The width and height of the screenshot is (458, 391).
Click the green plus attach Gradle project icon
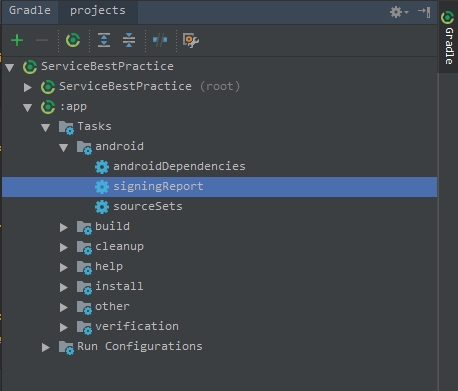(17, 40)
